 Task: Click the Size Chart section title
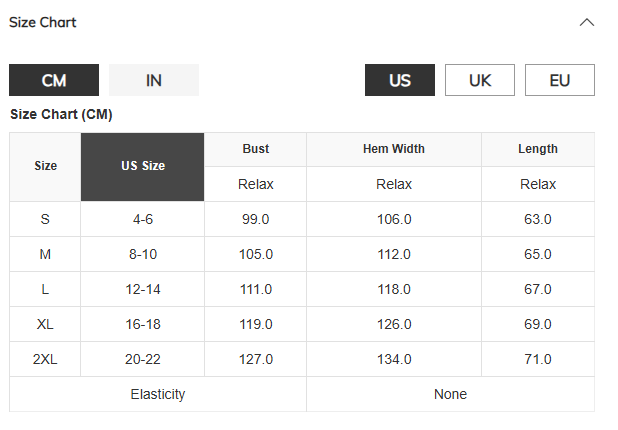pos(43,22)
